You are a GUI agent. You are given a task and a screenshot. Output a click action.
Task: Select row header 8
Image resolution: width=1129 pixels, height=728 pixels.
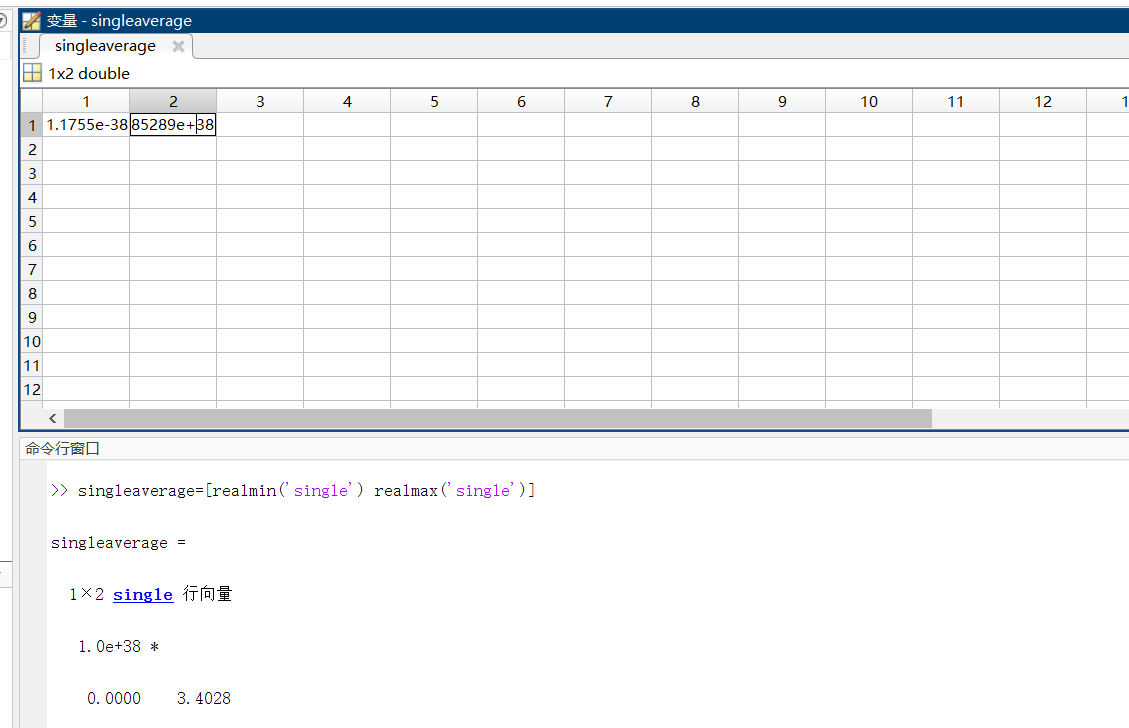[32, 293]
